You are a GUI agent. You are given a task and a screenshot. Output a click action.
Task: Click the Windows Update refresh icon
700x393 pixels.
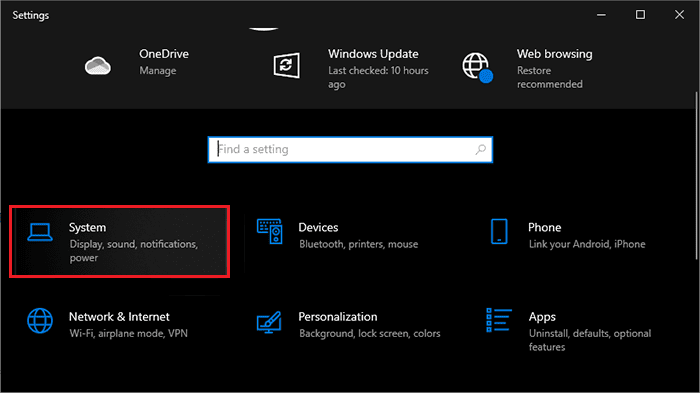point(286,66)
